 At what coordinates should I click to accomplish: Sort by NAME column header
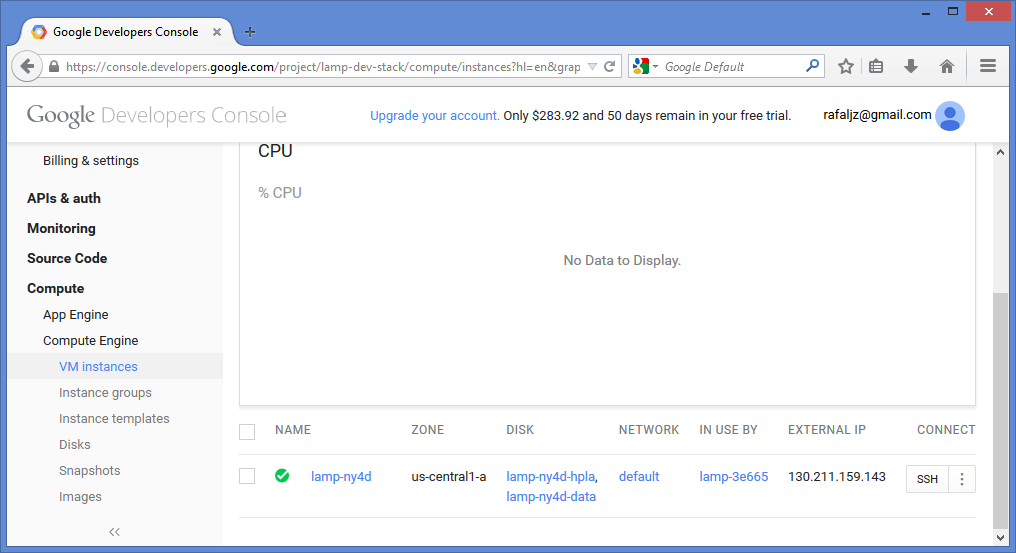293,430
